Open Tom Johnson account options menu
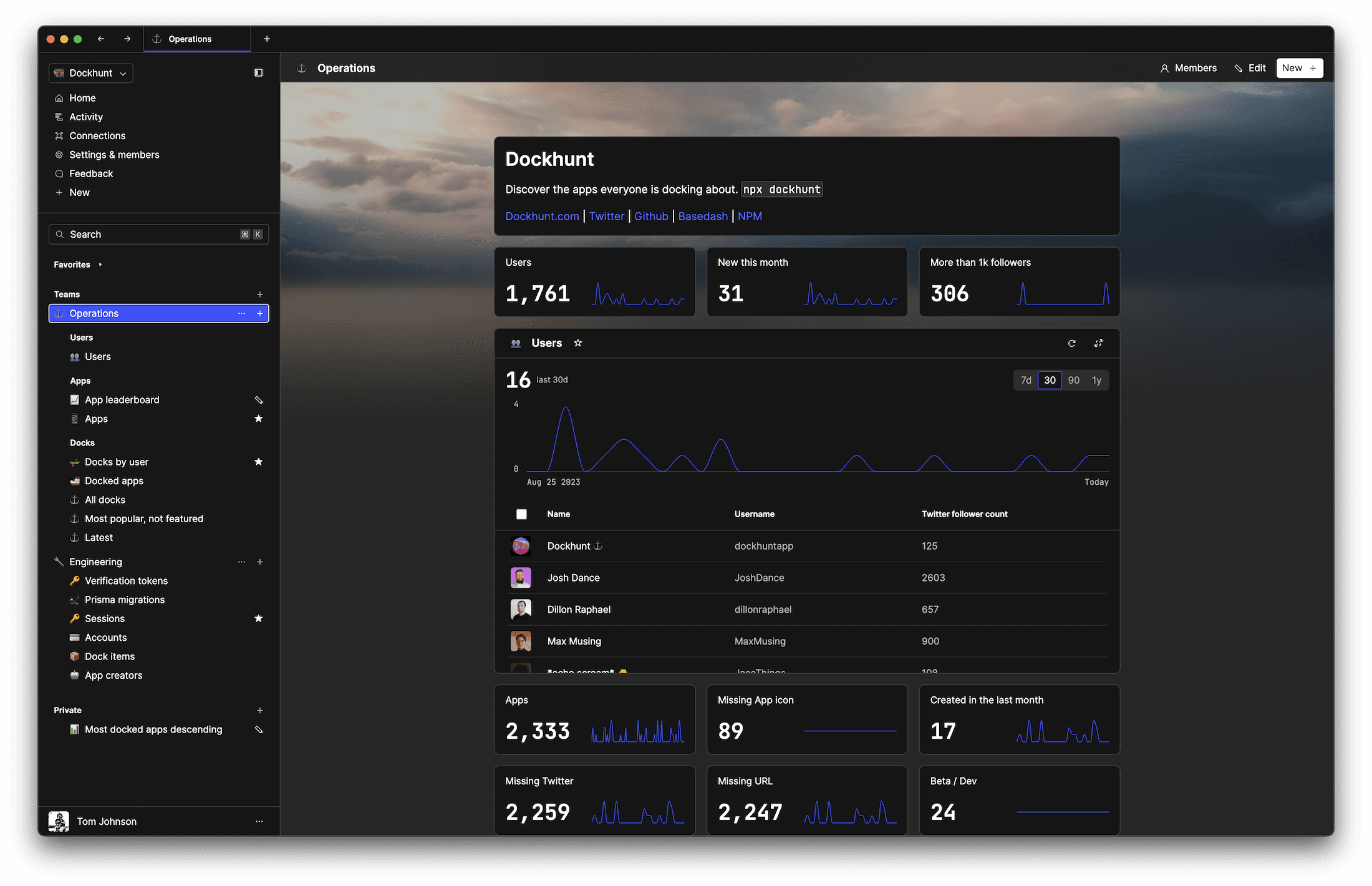This screenshot has height=886, width=1372. tap(259, 822)
